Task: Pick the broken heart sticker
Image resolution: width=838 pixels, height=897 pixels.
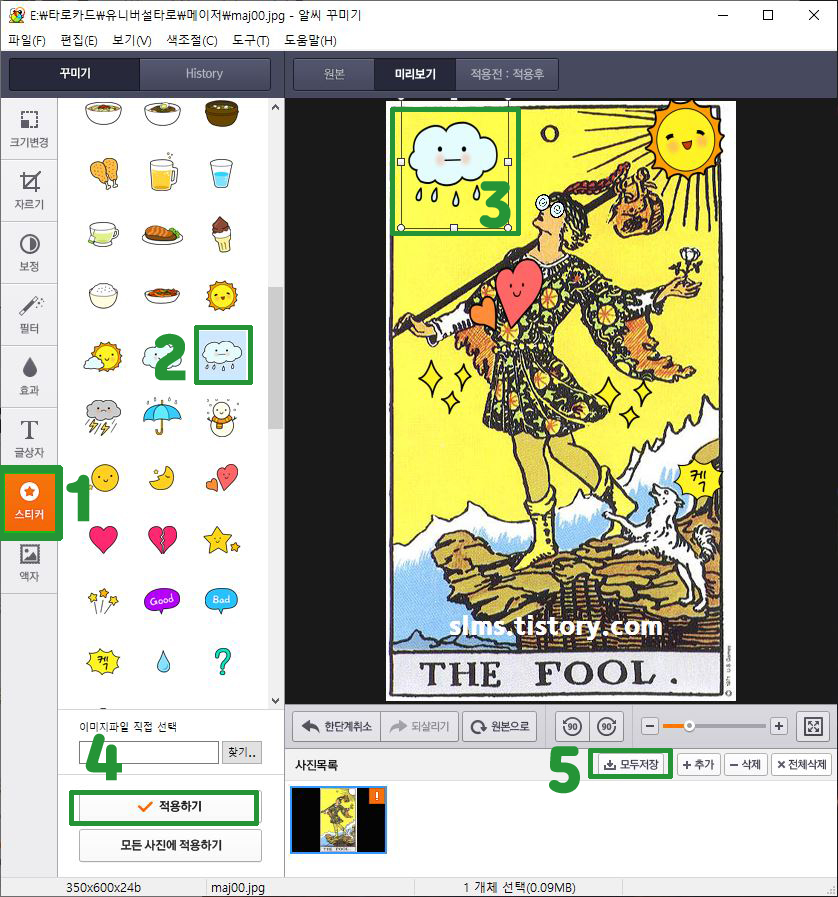Action: click(x=162, y=539)
